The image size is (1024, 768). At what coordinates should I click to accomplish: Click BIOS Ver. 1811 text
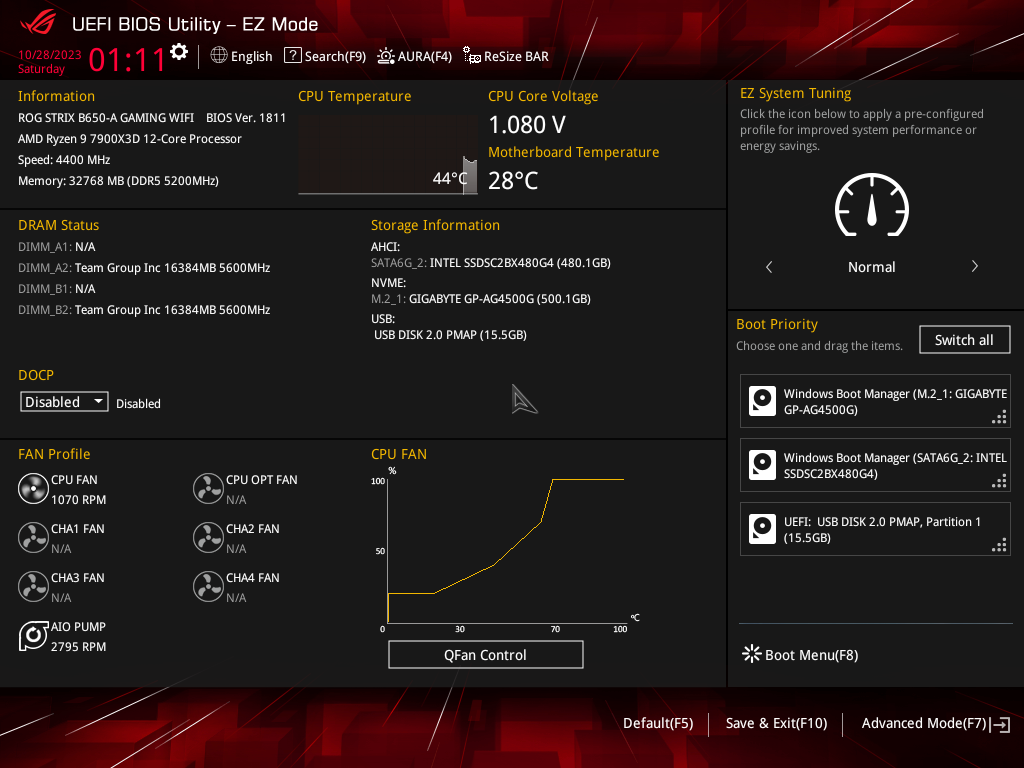pos(246,118)
